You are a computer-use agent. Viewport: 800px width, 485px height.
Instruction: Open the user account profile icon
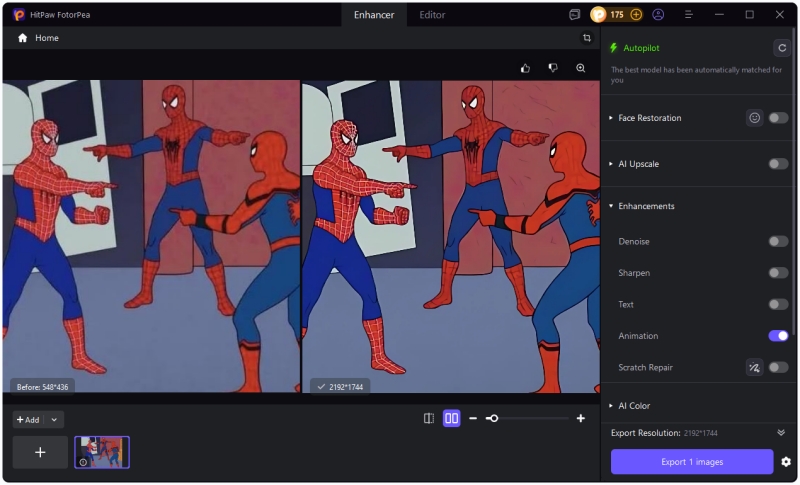[x=658, y=15]
